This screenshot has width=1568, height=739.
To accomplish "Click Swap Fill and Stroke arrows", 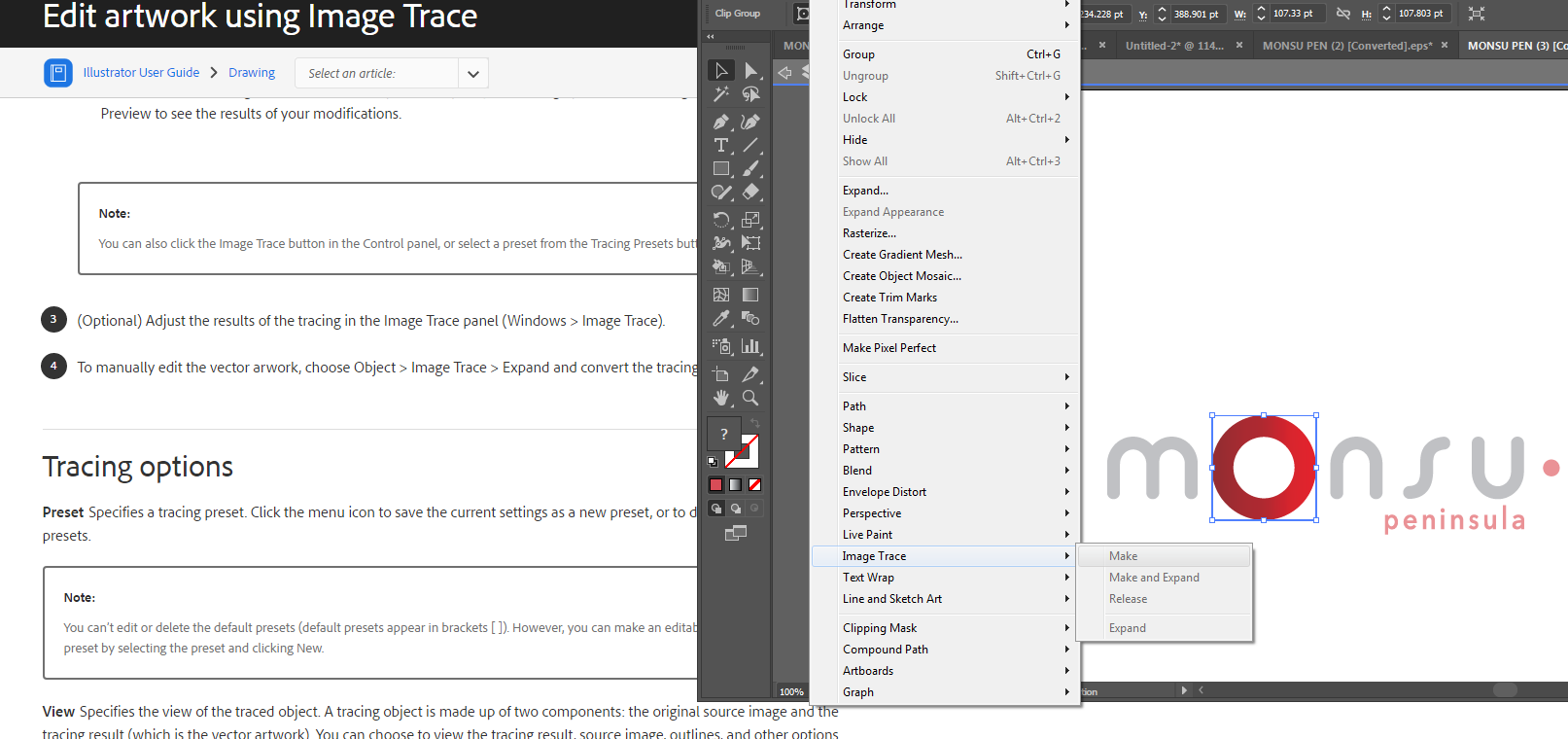I will click(x=754, y=423).
